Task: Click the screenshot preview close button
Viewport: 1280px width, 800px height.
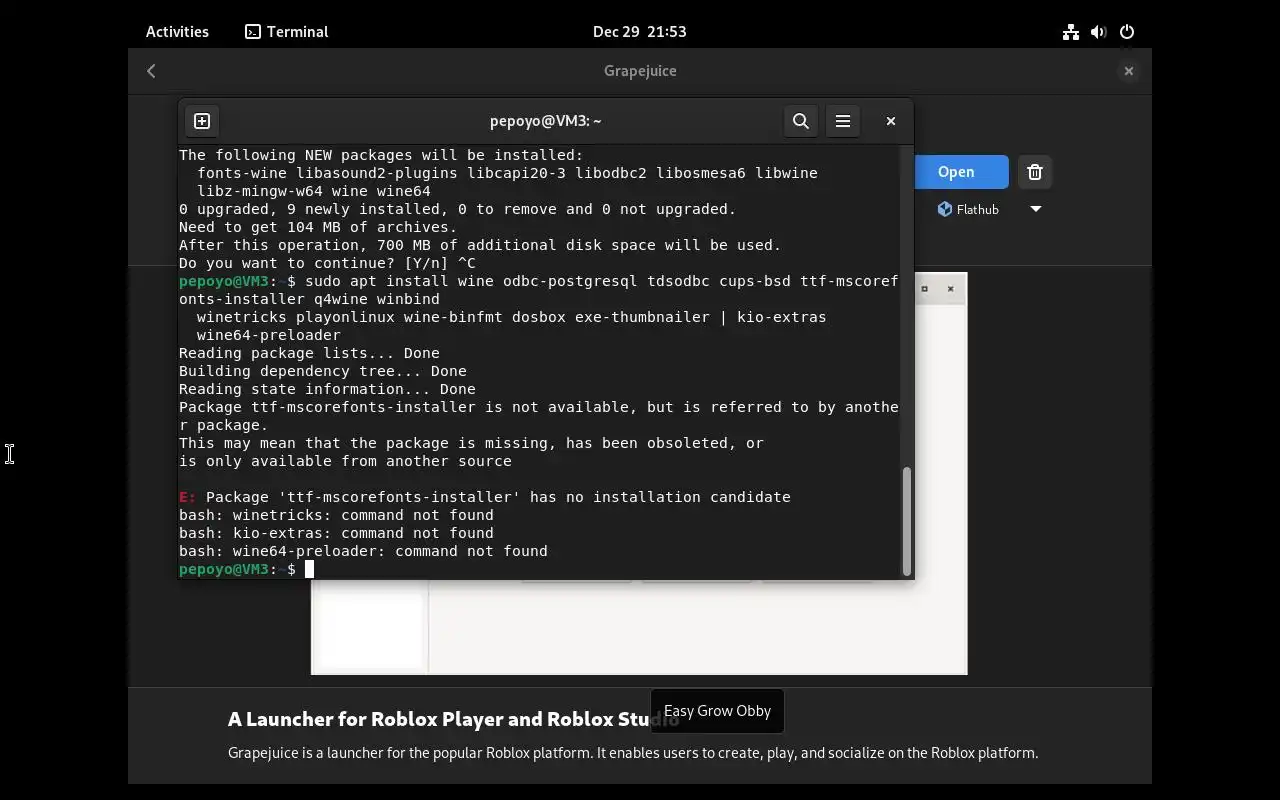Action: [950, 289]
